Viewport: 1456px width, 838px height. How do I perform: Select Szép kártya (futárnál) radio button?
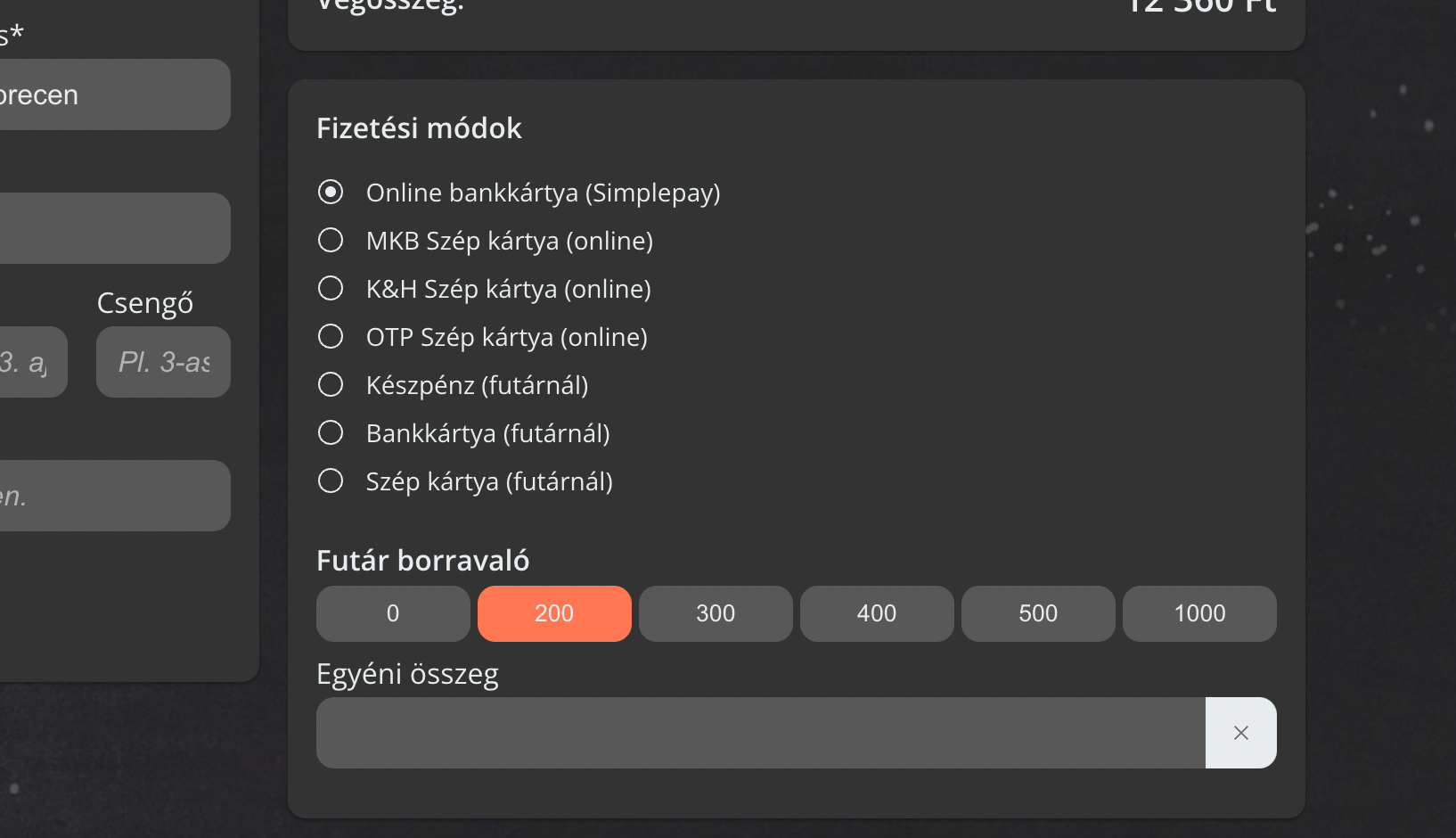[331, 481]
